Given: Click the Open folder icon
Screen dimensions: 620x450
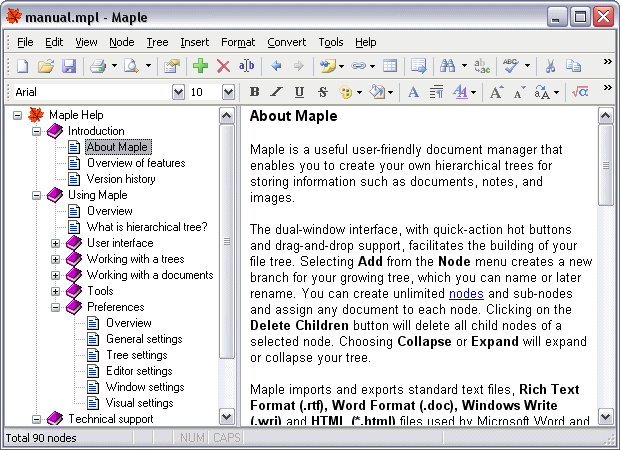Looking at the screenshot, I should 46,66.
